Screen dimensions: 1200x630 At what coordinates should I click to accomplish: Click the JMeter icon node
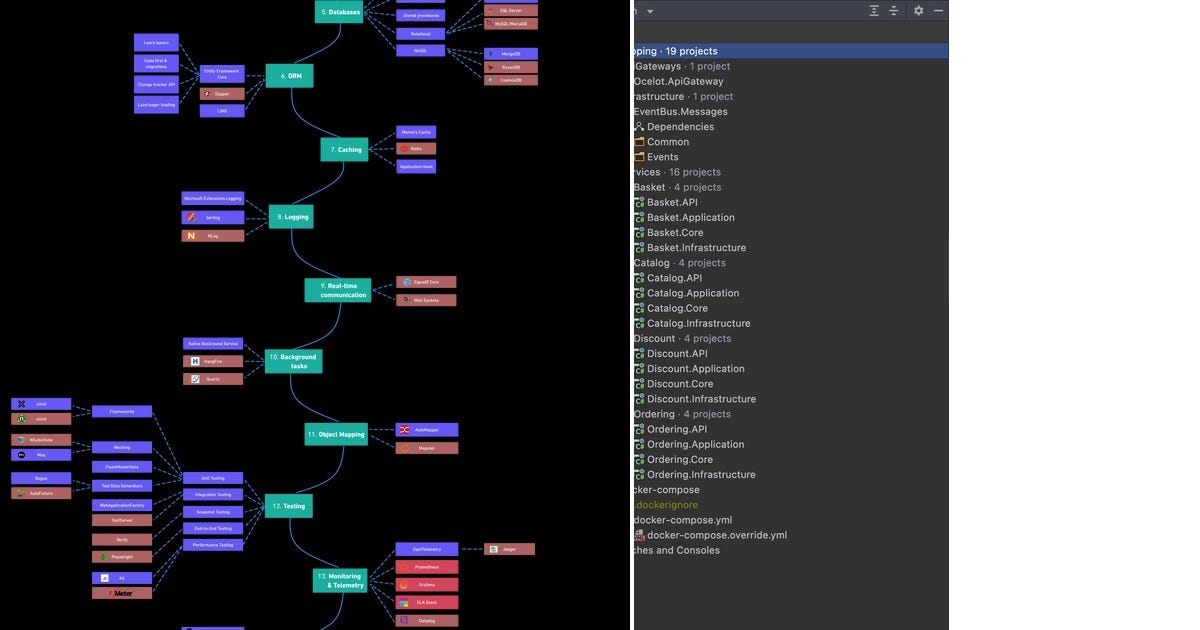pos(120,592)
